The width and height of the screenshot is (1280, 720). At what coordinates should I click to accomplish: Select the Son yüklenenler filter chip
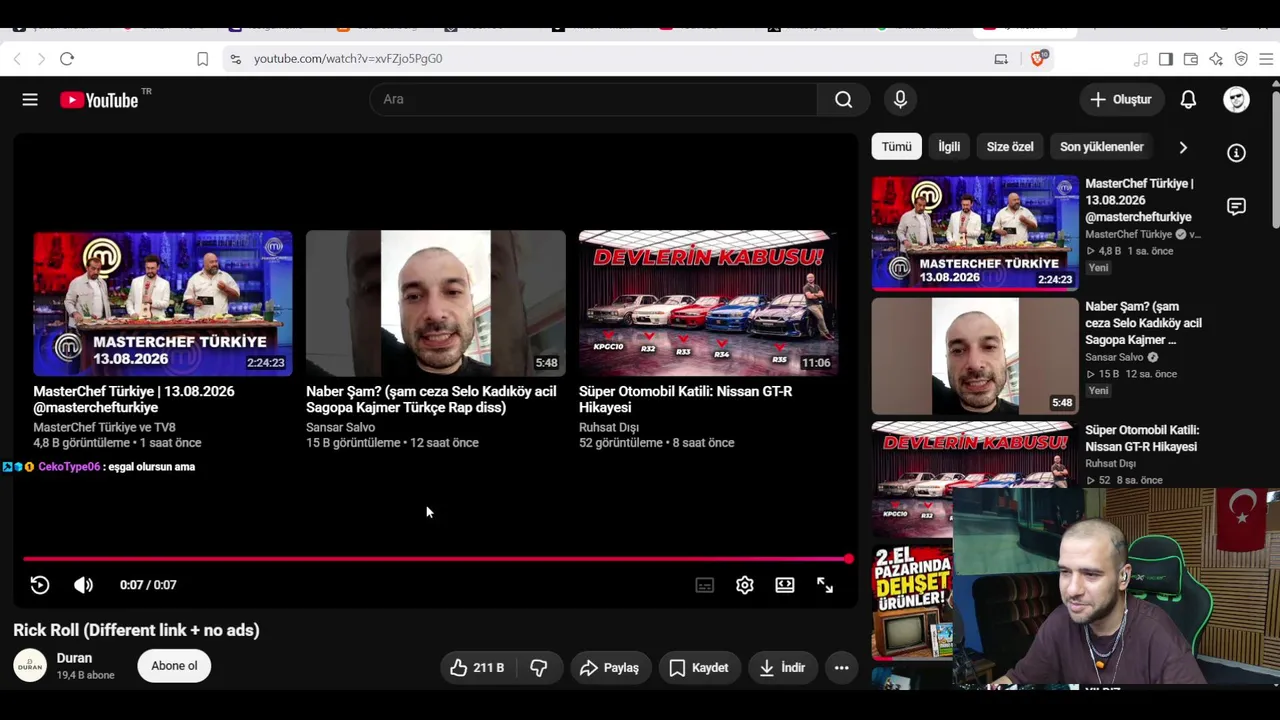point(1101,146)
